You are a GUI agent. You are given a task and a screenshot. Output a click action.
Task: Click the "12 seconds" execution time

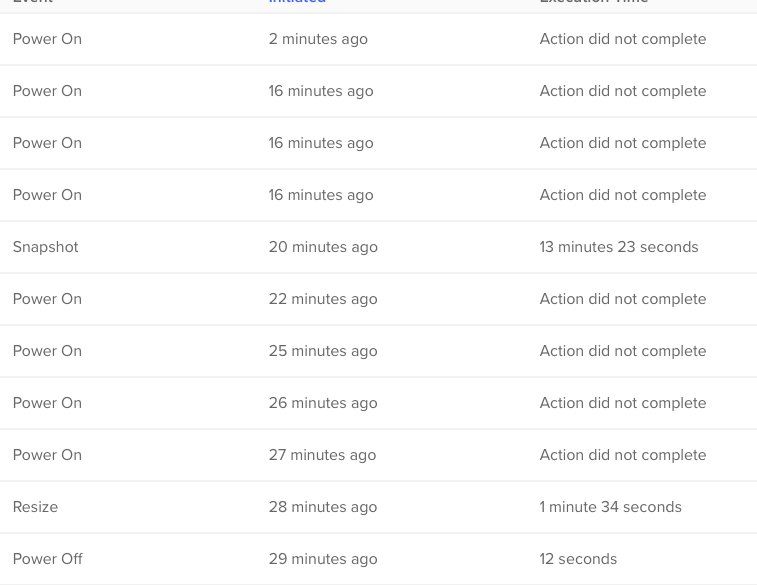578,559
